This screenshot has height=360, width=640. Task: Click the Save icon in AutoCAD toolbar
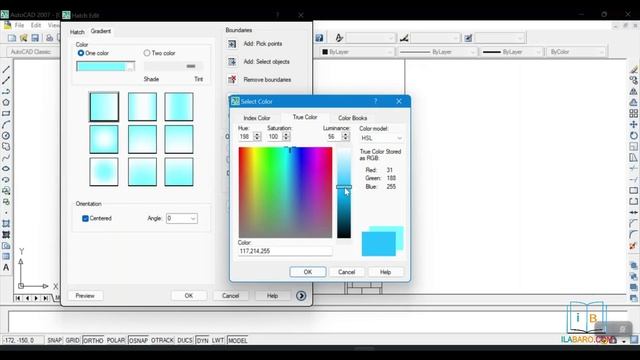[35, 38]
